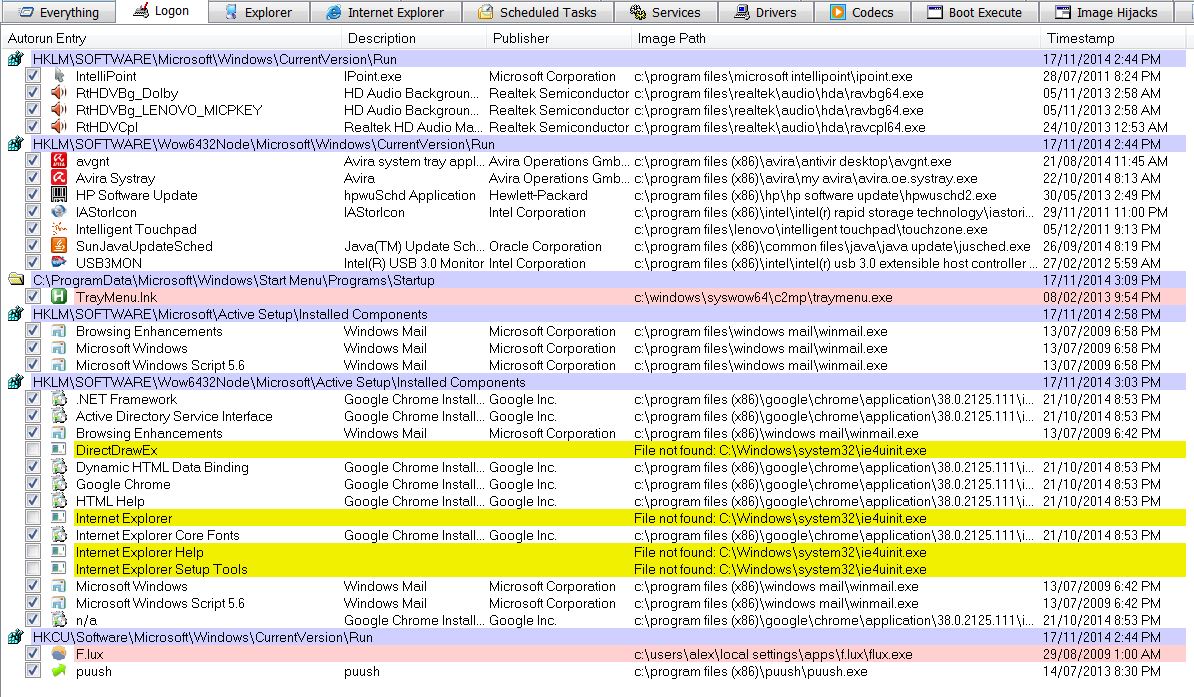Screen dimensions: 1194x697
Task: Toggle the USB3MON entry checkbox
Action: click(x=33, y=263)
